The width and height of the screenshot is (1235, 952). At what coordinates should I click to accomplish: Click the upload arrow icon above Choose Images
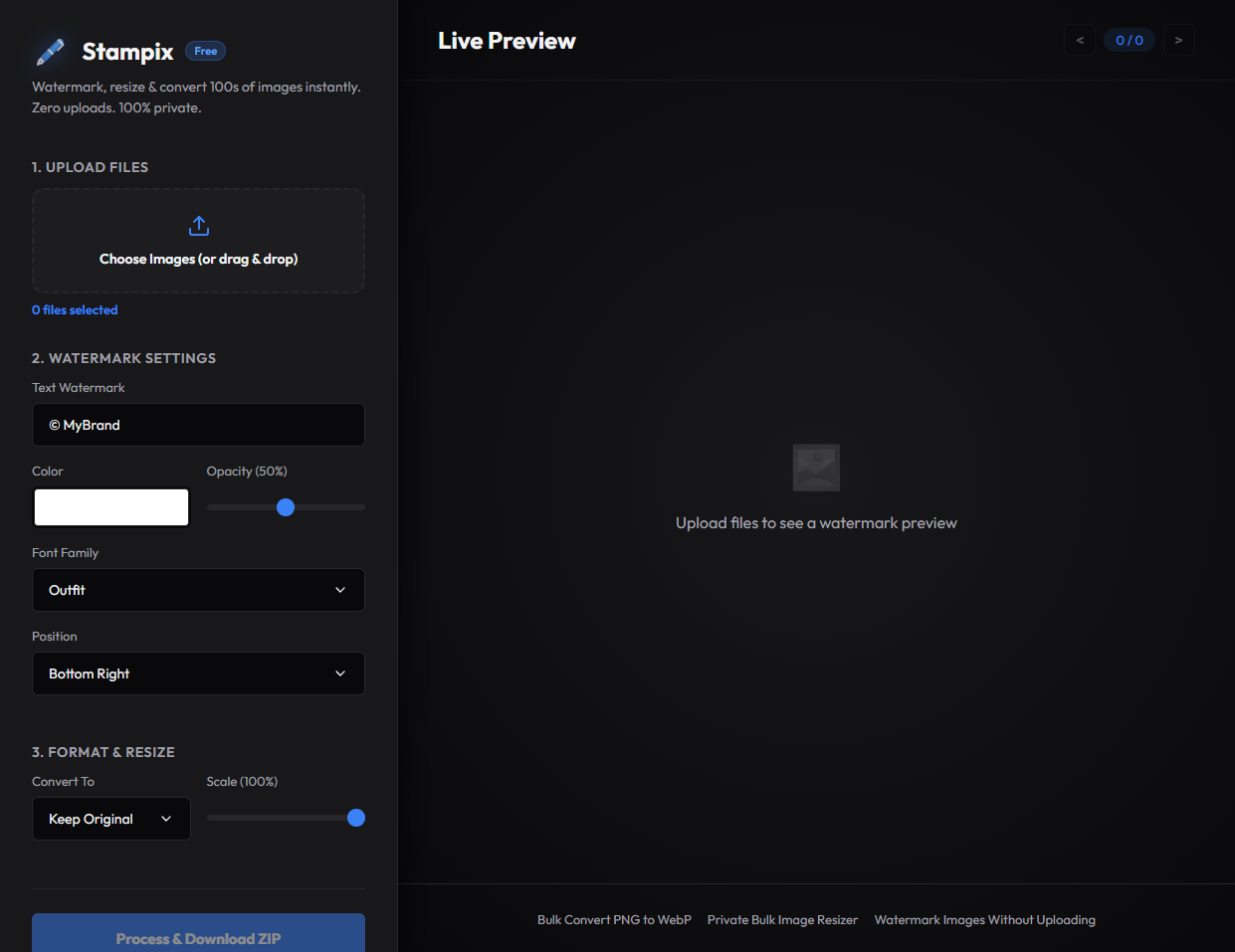click(x=198, y=225)
